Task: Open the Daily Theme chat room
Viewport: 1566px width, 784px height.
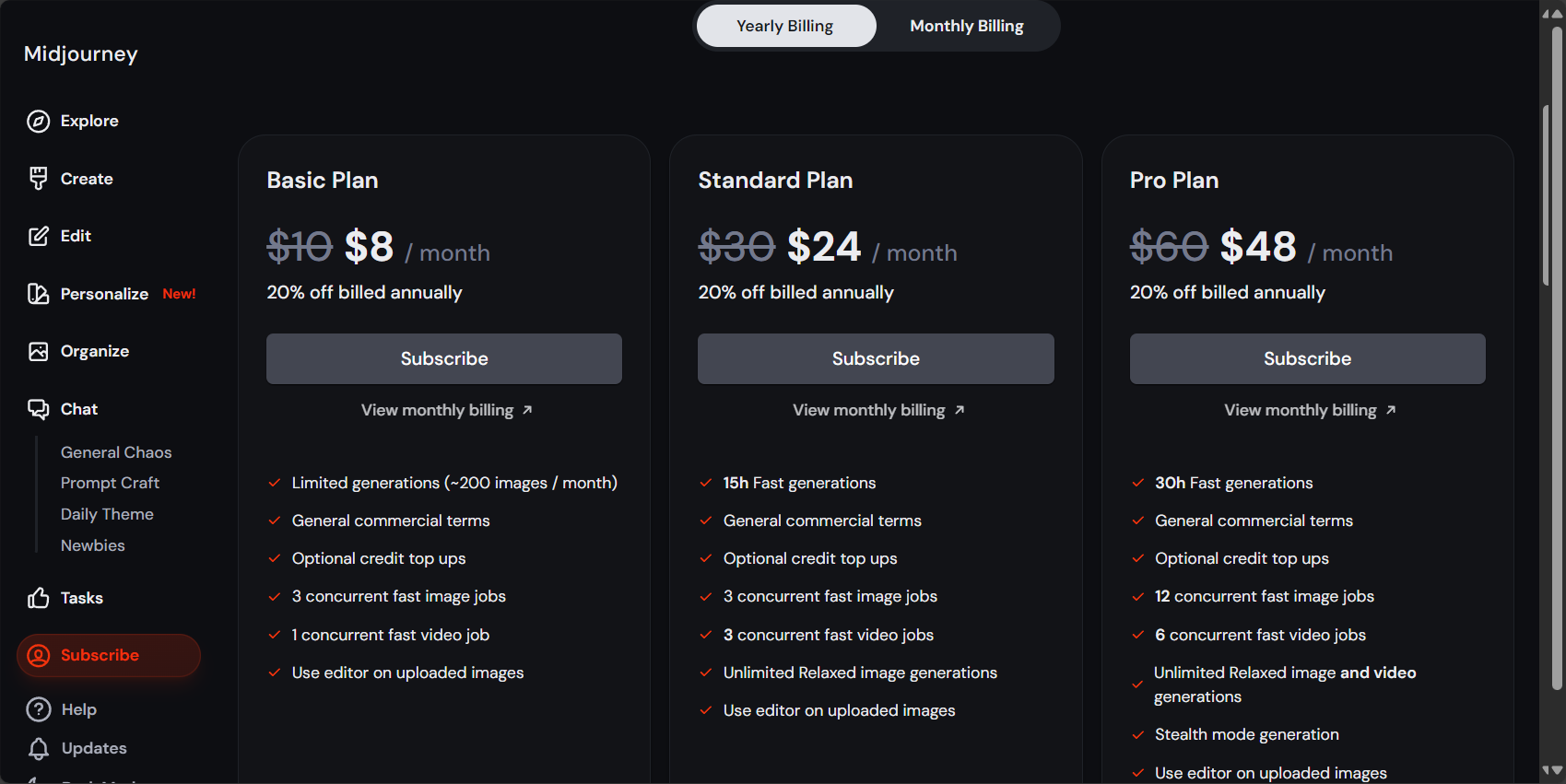Action: tap(107, 514)
